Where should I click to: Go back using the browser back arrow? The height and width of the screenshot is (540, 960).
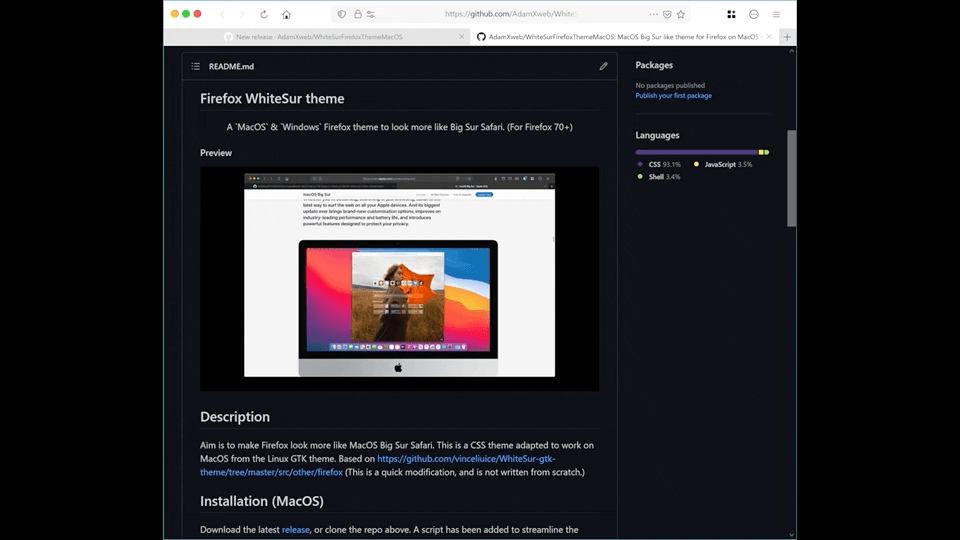(222, 14)
